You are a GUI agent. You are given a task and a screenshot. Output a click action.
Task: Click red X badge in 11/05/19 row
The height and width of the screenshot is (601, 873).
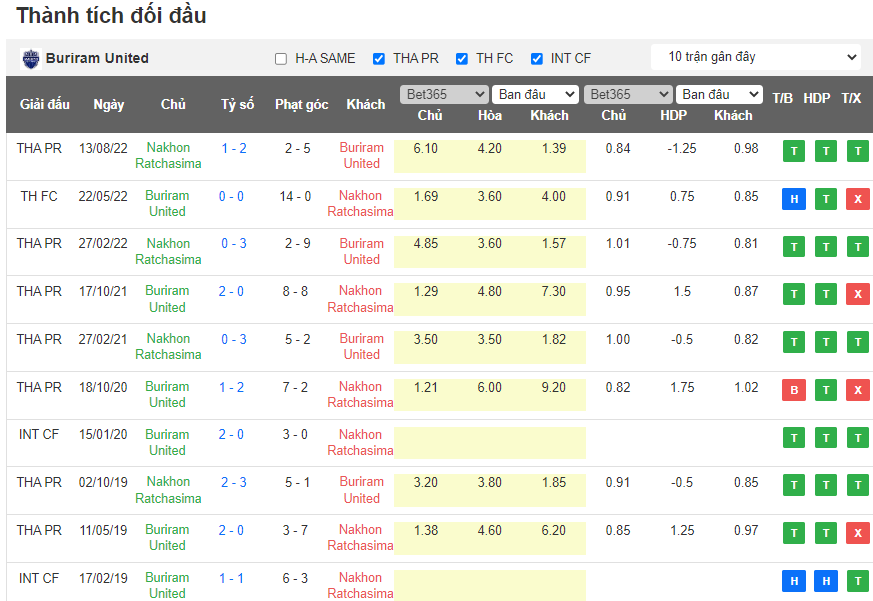click(x=857, y=533)
